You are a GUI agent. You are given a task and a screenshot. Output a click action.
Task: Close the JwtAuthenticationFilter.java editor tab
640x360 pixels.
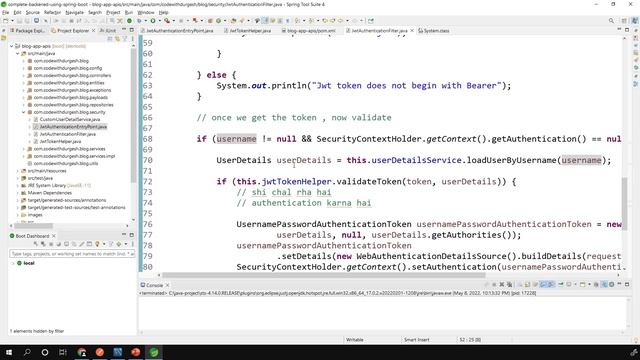[412, 31]
